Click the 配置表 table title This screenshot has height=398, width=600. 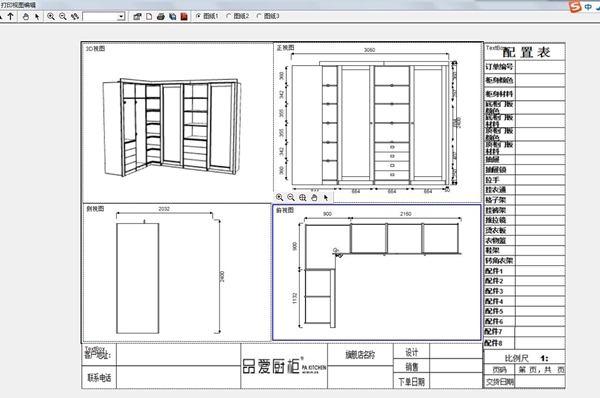pos(527,52)
